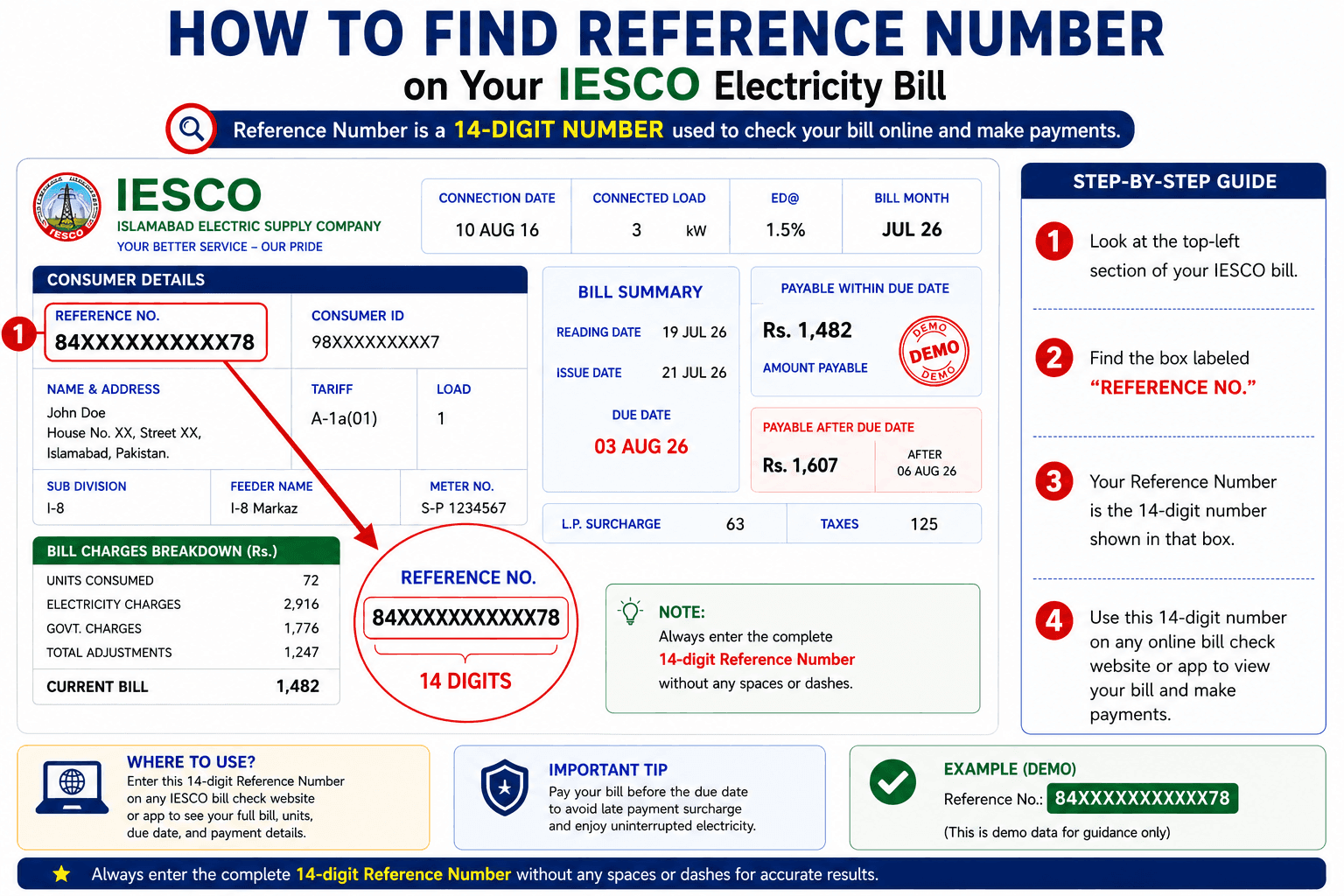Screen dimensions: 1344x896
Task: Click the after date "06 AUG 26"
Action: coord(927,472)
